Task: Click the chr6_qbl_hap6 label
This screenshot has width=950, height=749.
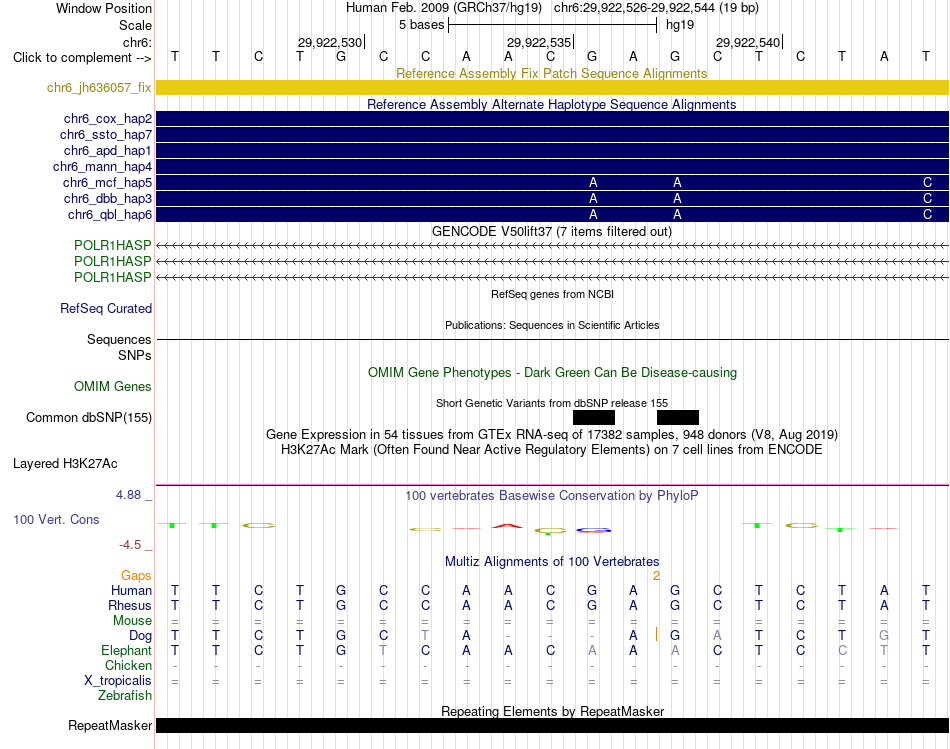Action: click(x=110, y=215)
